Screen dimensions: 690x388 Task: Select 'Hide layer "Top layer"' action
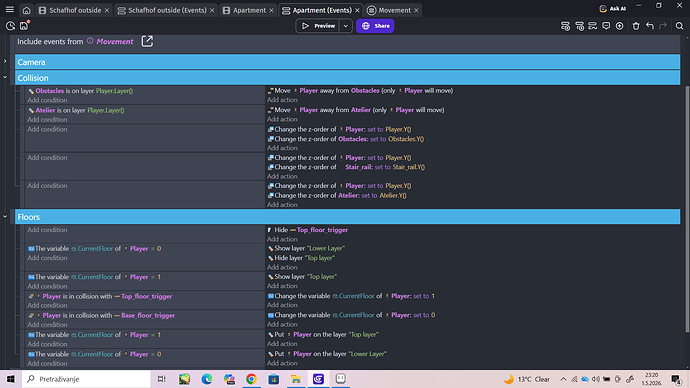pyautogui.click(x=301, y=258)
